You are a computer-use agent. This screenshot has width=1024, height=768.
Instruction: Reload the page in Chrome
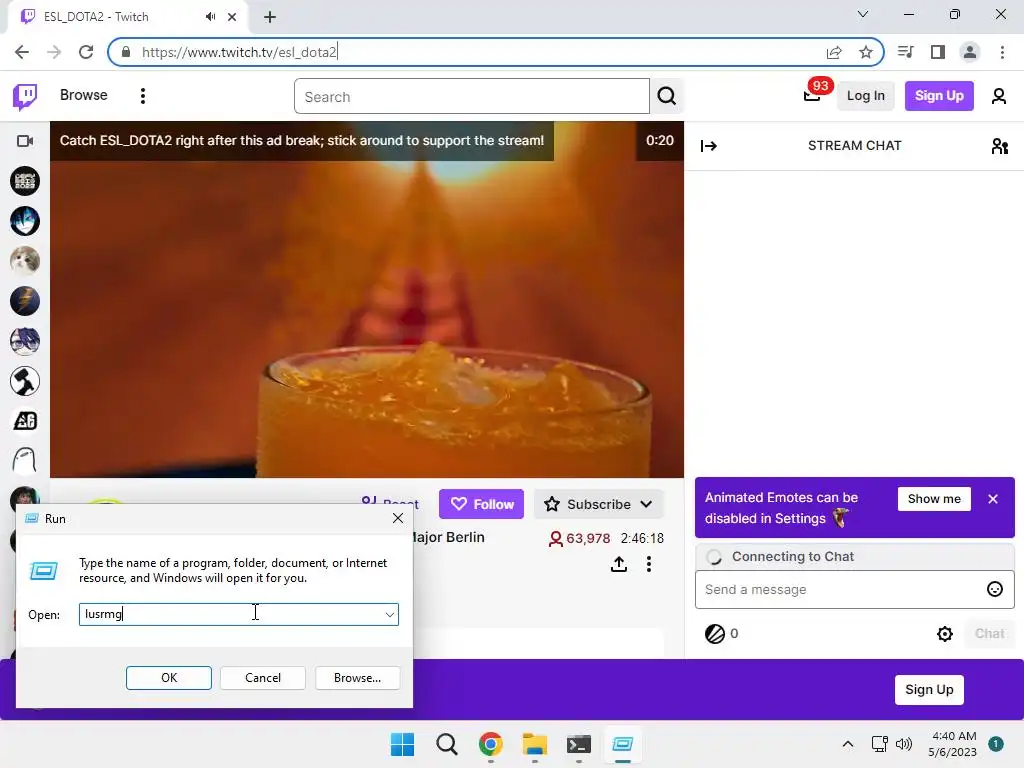[86, 52]
